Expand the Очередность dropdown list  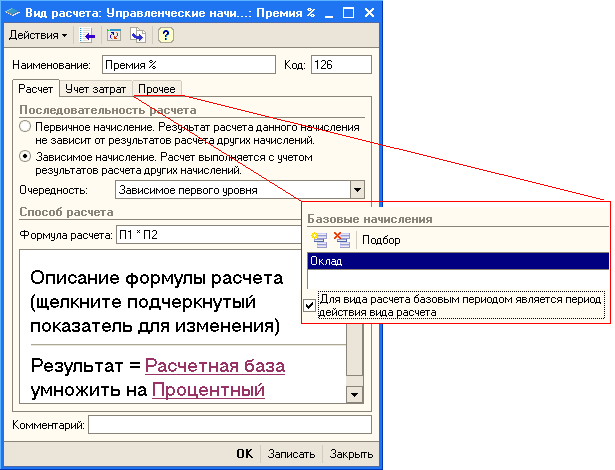point(357,189)
